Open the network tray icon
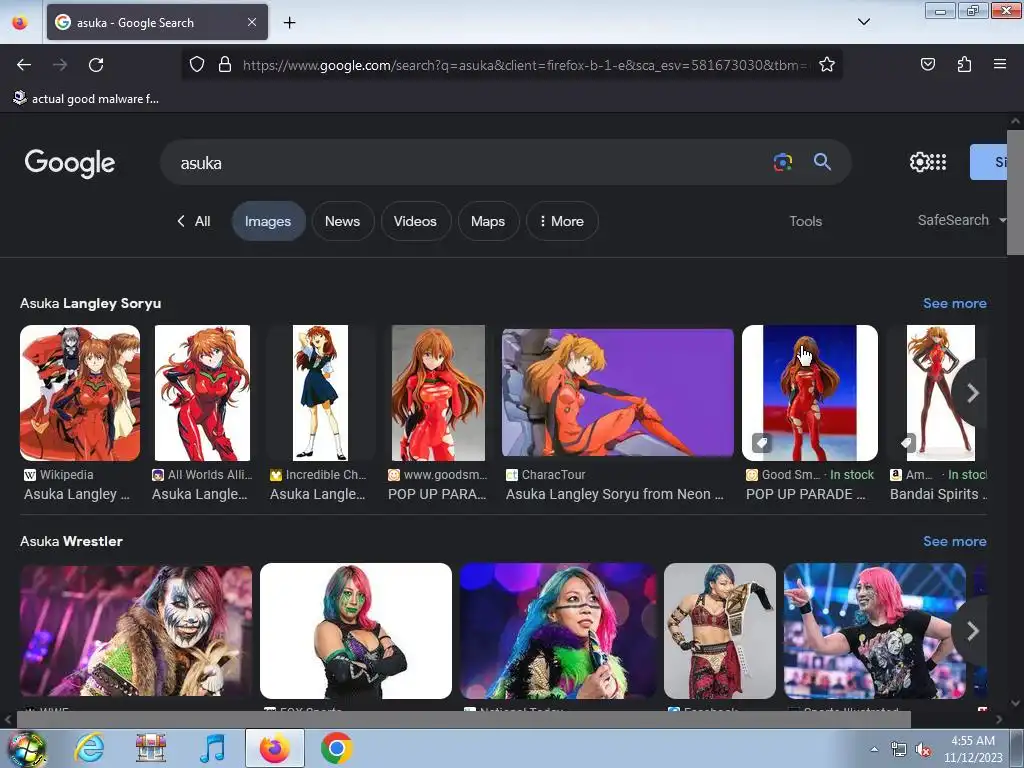 click(x=899, y=750)
